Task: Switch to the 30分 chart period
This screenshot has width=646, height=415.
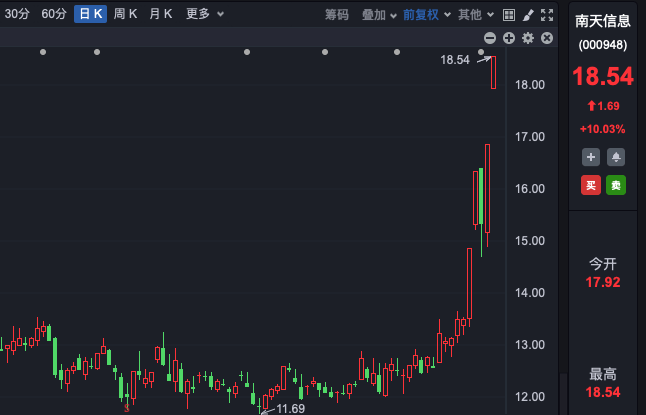Action: coord(17,14)
